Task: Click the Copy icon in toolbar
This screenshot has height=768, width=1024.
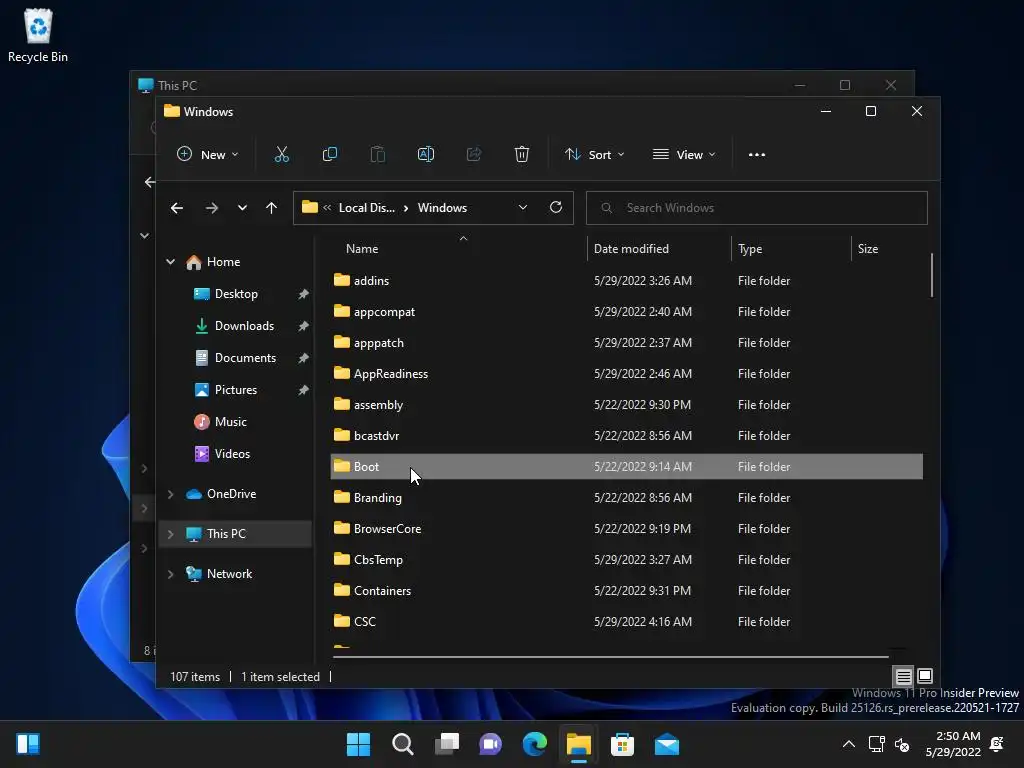Action: pyautogui.click(x=330, y=155)
